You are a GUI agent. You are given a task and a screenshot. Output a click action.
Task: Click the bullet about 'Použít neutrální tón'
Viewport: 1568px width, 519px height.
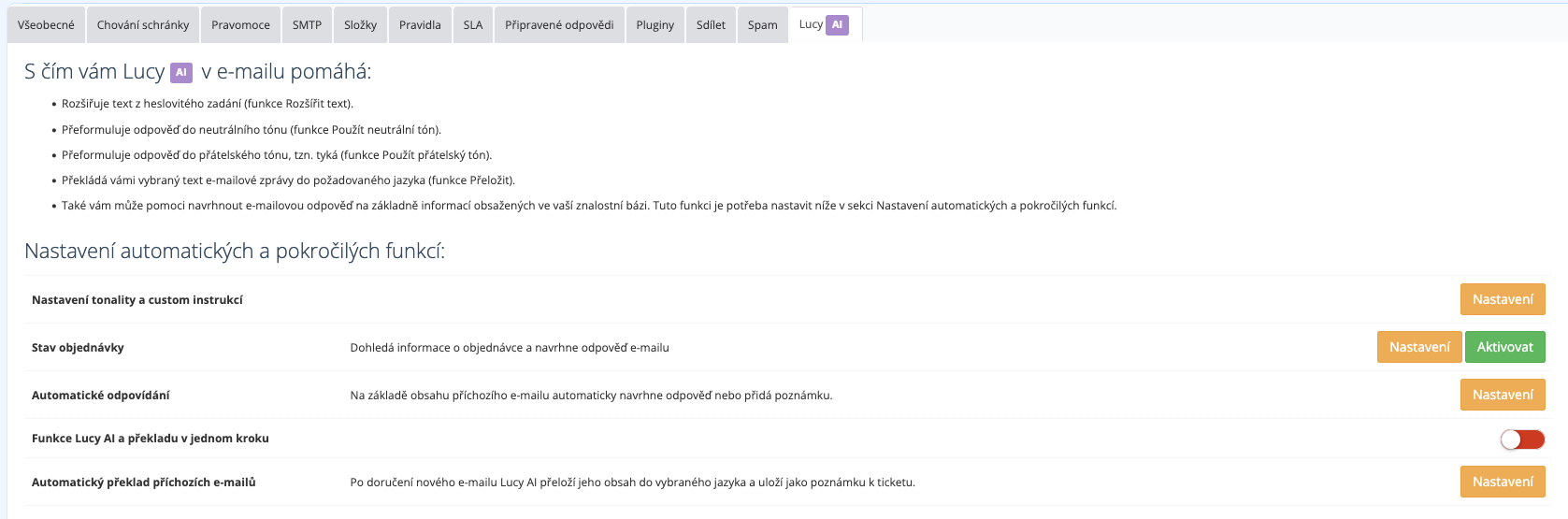(252, 130)
